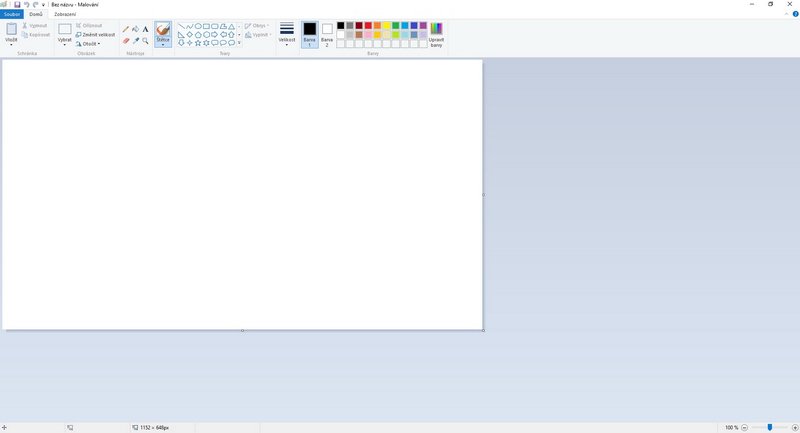Open the Otočit rotate dropdown
The image size is (800, 433).
pyautogui.click(x=89, y=44)
